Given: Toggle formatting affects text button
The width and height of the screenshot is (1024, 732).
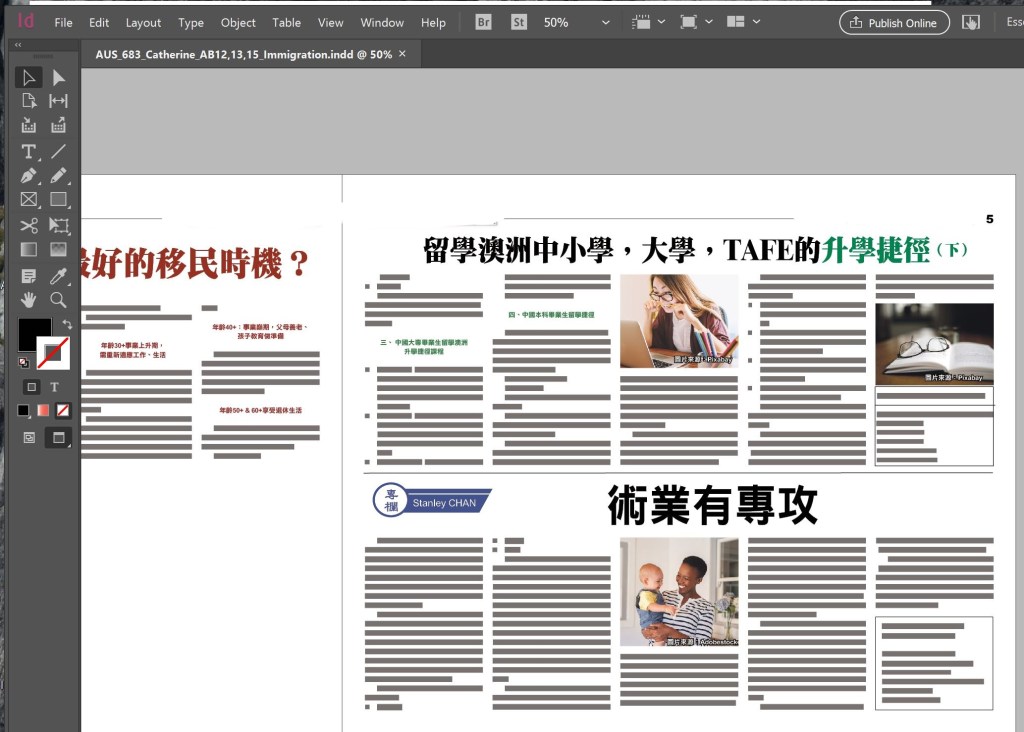Looking at the screenshot, I should [x=55, y=387].
